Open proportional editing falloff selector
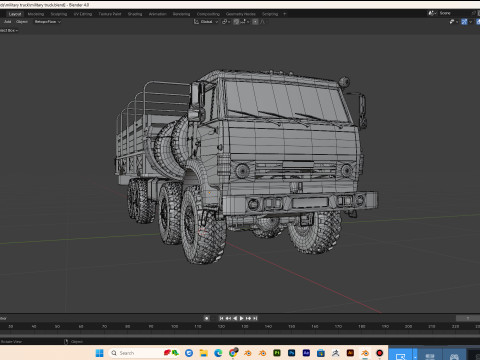Viewport: 480px width, 360px height. (x=263, y=22)
